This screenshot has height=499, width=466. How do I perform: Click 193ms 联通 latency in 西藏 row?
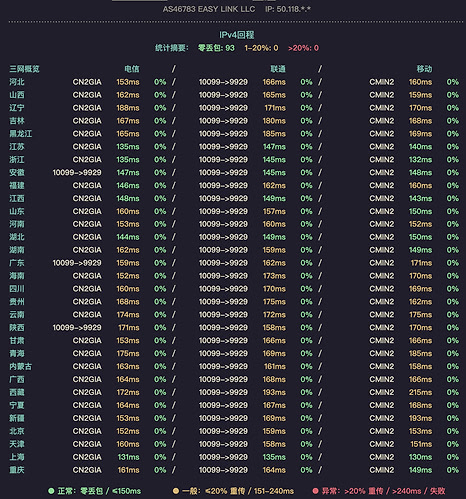pos(274,392)
